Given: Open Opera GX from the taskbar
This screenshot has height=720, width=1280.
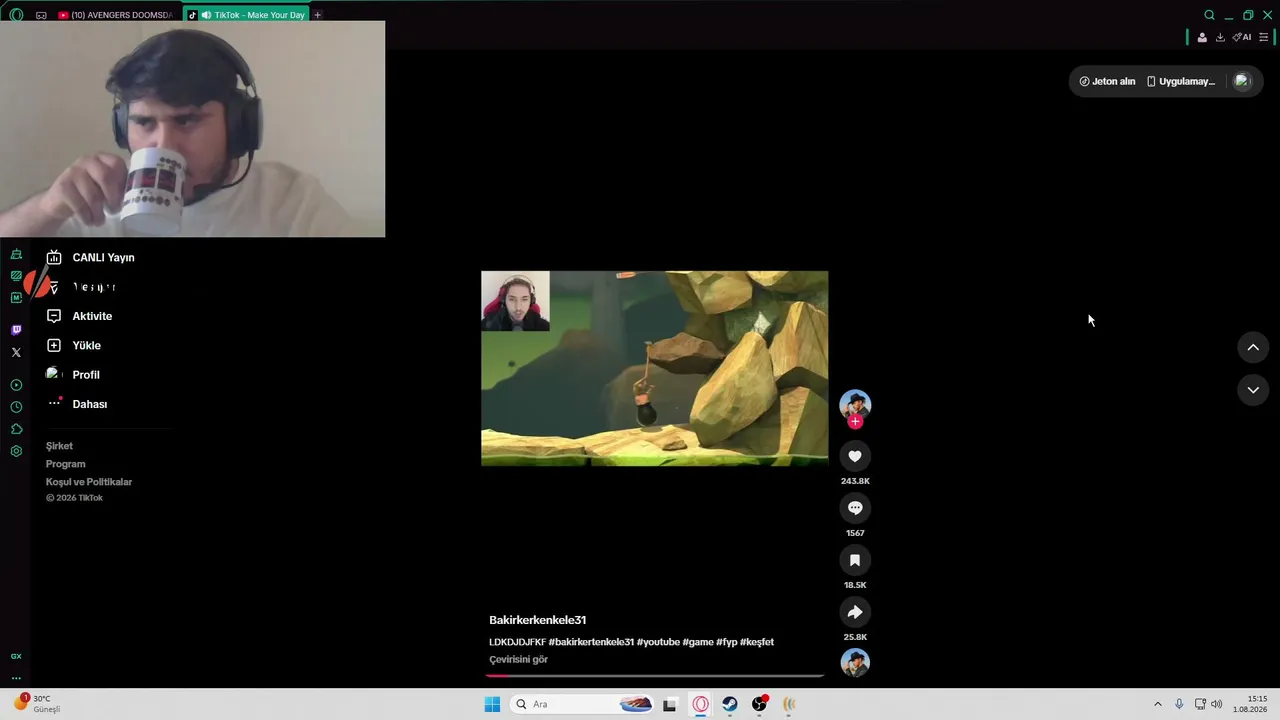Looking at the screenshot, I should click(700, 704).
